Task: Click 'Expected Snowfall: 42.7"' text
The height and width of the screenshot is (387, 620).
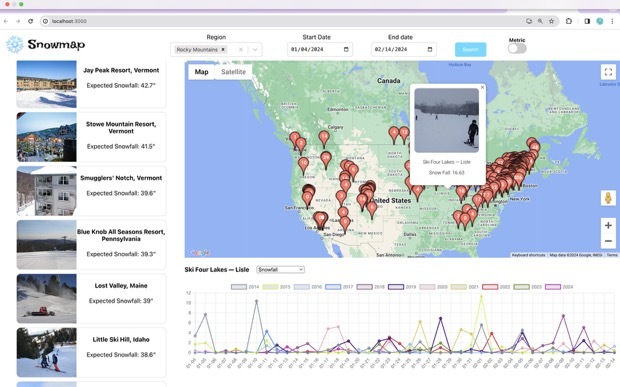Action: (x=121, y=85)
